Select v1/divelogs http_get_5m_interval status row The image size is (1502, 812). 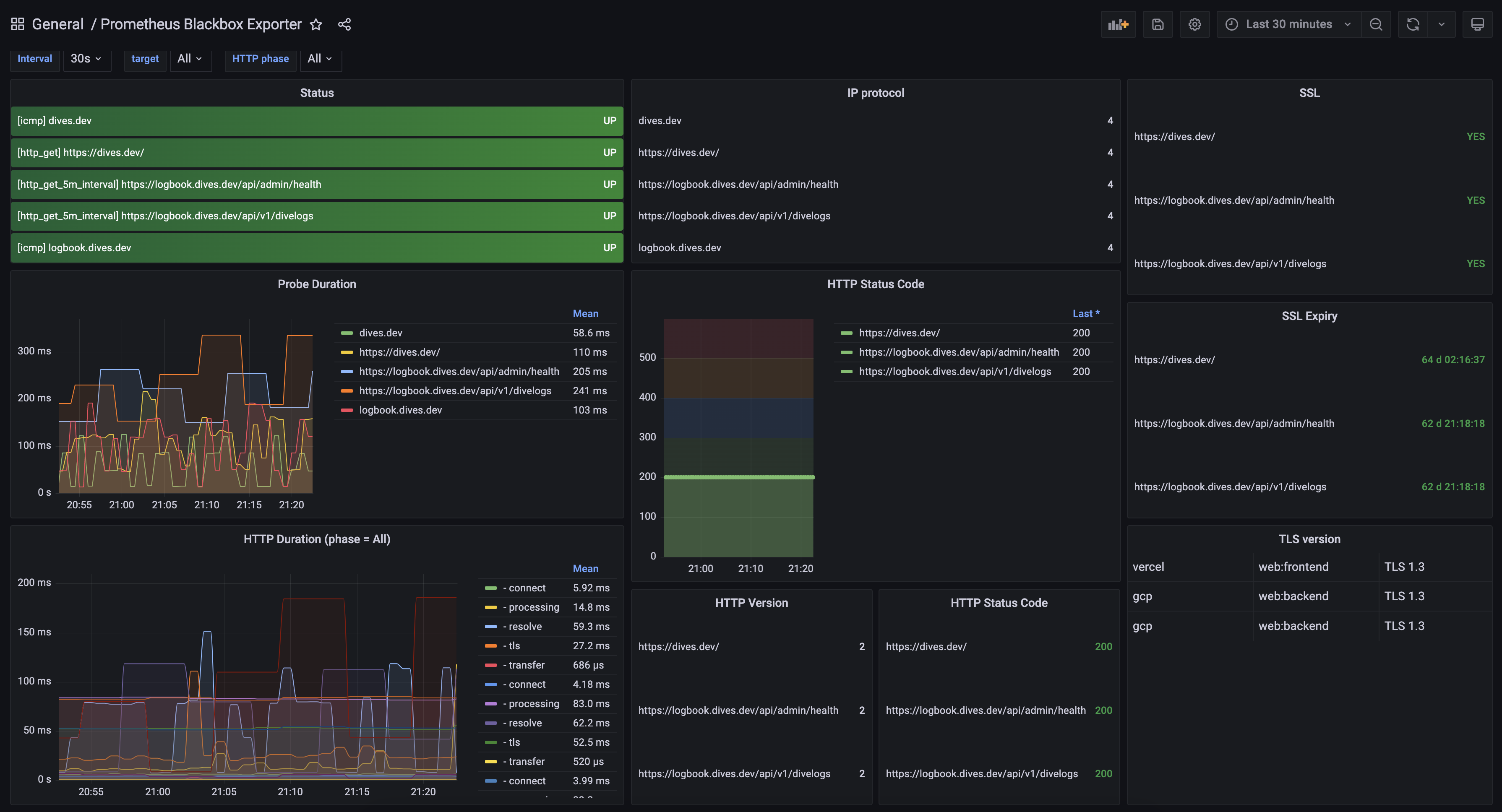pos(317,216)
